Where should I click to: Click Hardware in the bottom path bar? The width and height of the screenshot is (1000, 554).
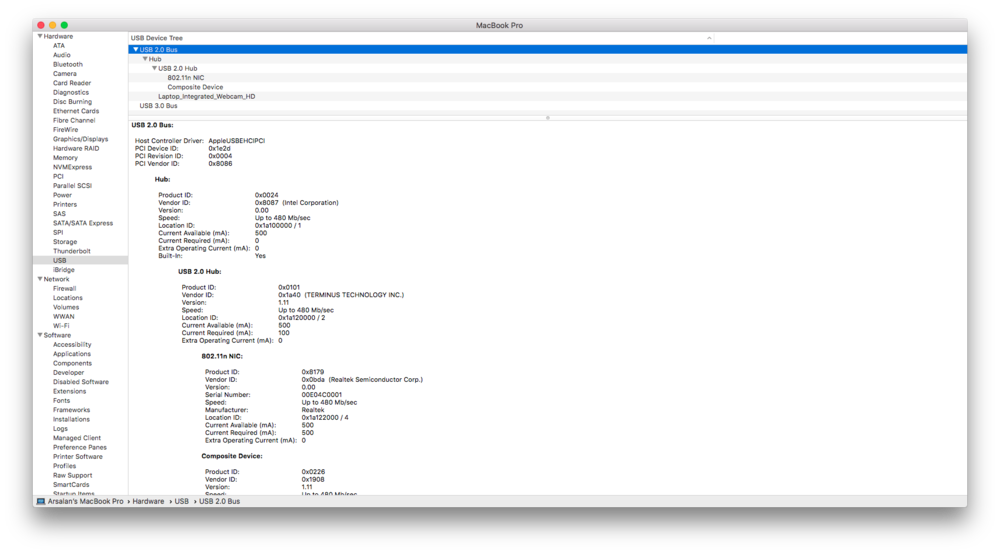pos(148,501)
